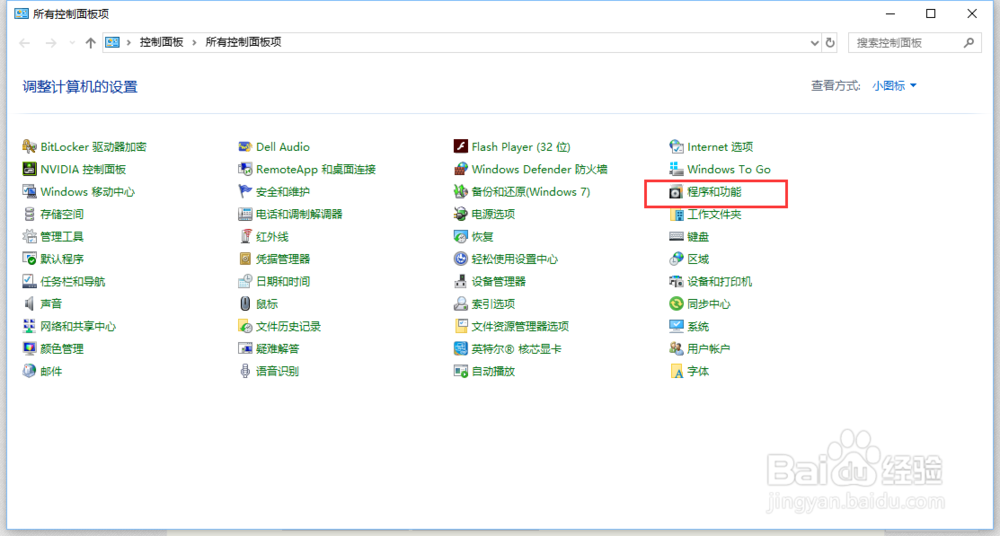Open RemoteApp 和桌面连接 icon
This screenshot has height=536, width=1000.
point(245,169)
